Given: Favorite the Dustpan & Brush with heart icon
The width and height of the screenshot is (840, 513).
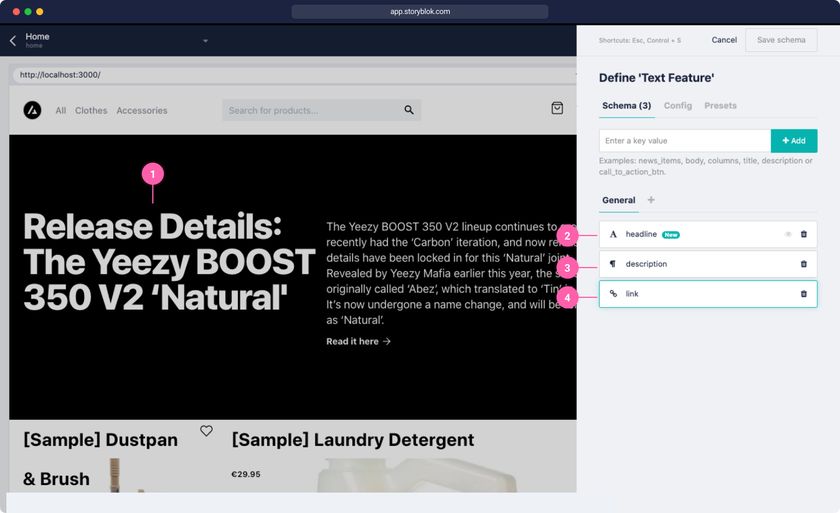Looking at the screenshot, I should pos(206,431).
